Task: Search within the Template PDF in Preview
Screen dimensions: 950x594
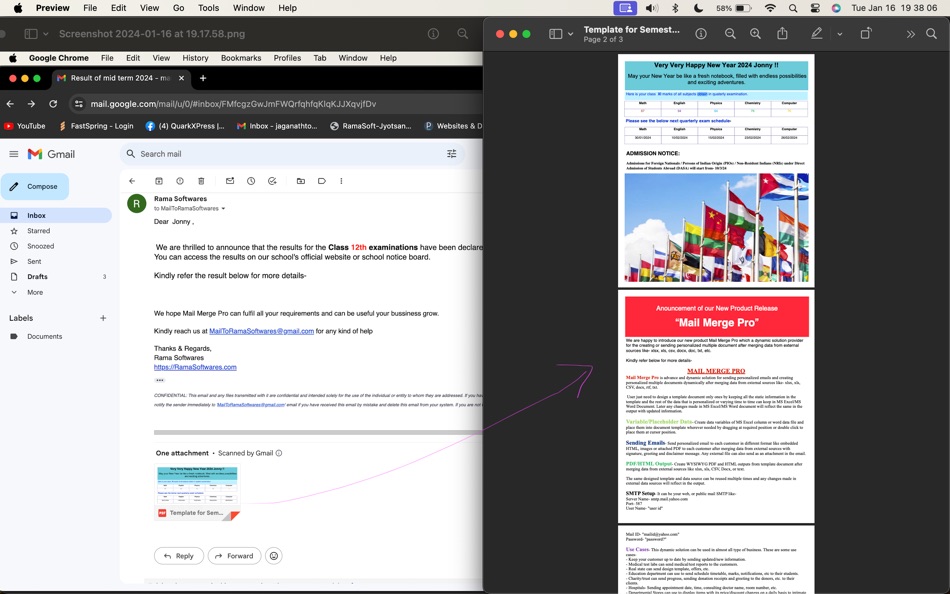Action: (x=931, y=34)
